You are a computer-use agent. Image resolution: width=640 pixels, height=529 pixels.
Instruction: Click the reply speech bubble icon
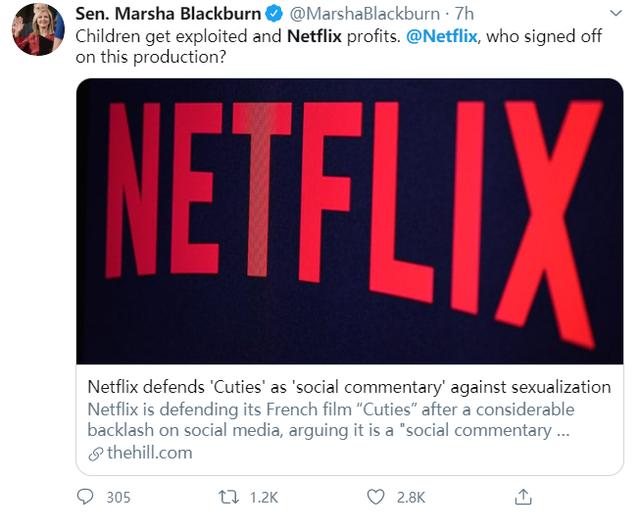(85, 497)
